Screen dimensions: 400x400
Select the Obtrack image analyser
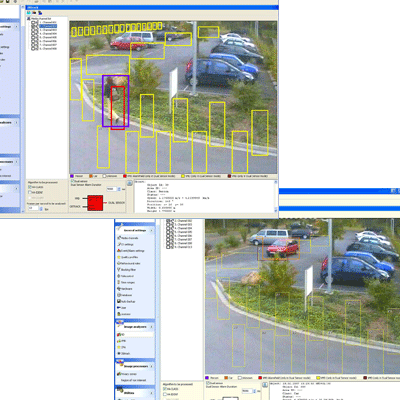pos(123,353)
